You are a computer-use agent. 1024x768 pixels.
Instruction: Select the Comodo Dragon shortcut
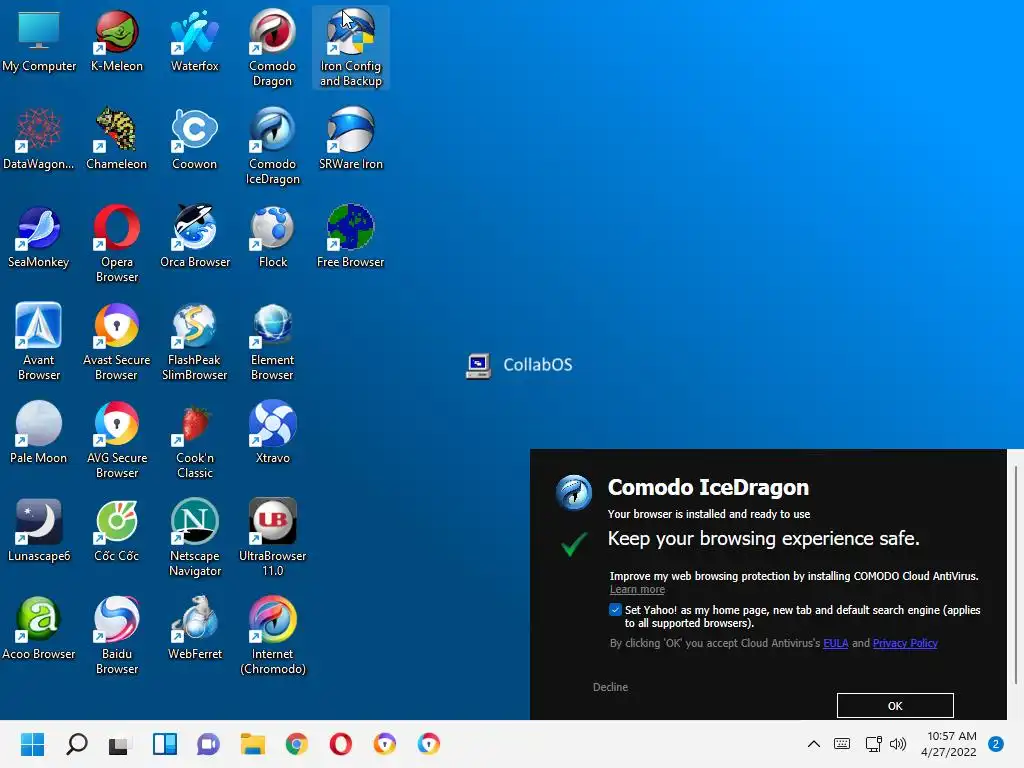point(272,48)
